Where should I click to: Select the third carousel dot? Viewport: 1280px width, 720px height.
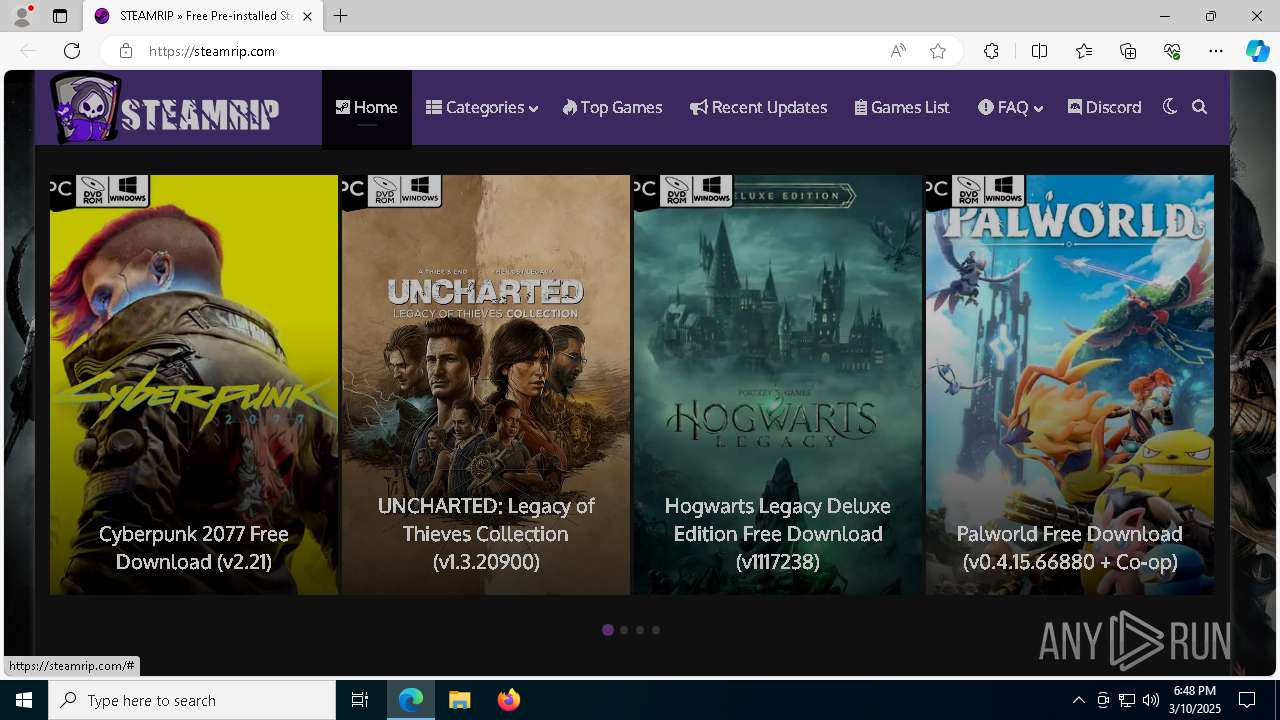640,630
